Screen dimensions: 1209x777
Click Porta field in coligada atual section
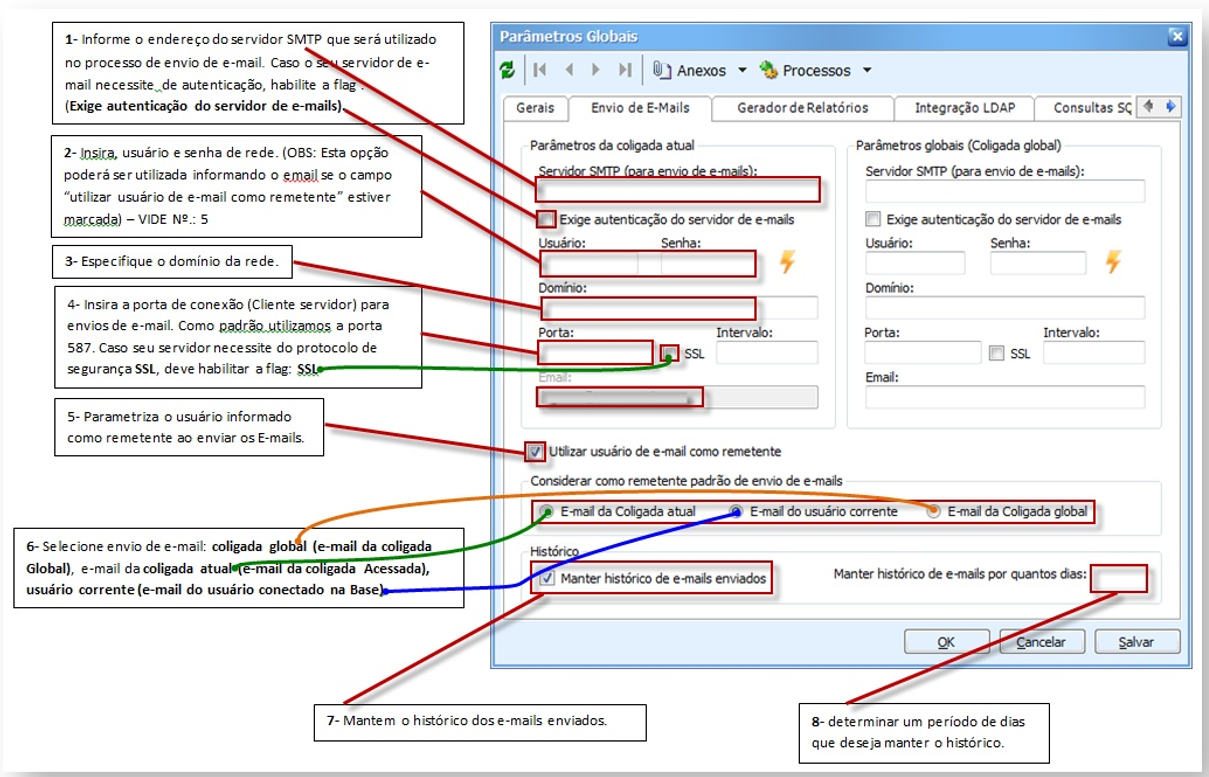(597, 352)
